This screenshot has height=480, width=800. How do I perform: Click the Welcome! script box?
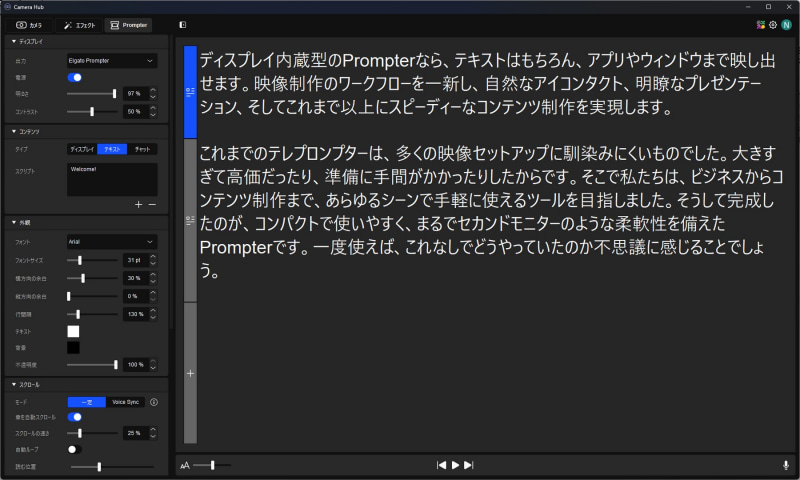pyautogui.click(x=112, y=180)
